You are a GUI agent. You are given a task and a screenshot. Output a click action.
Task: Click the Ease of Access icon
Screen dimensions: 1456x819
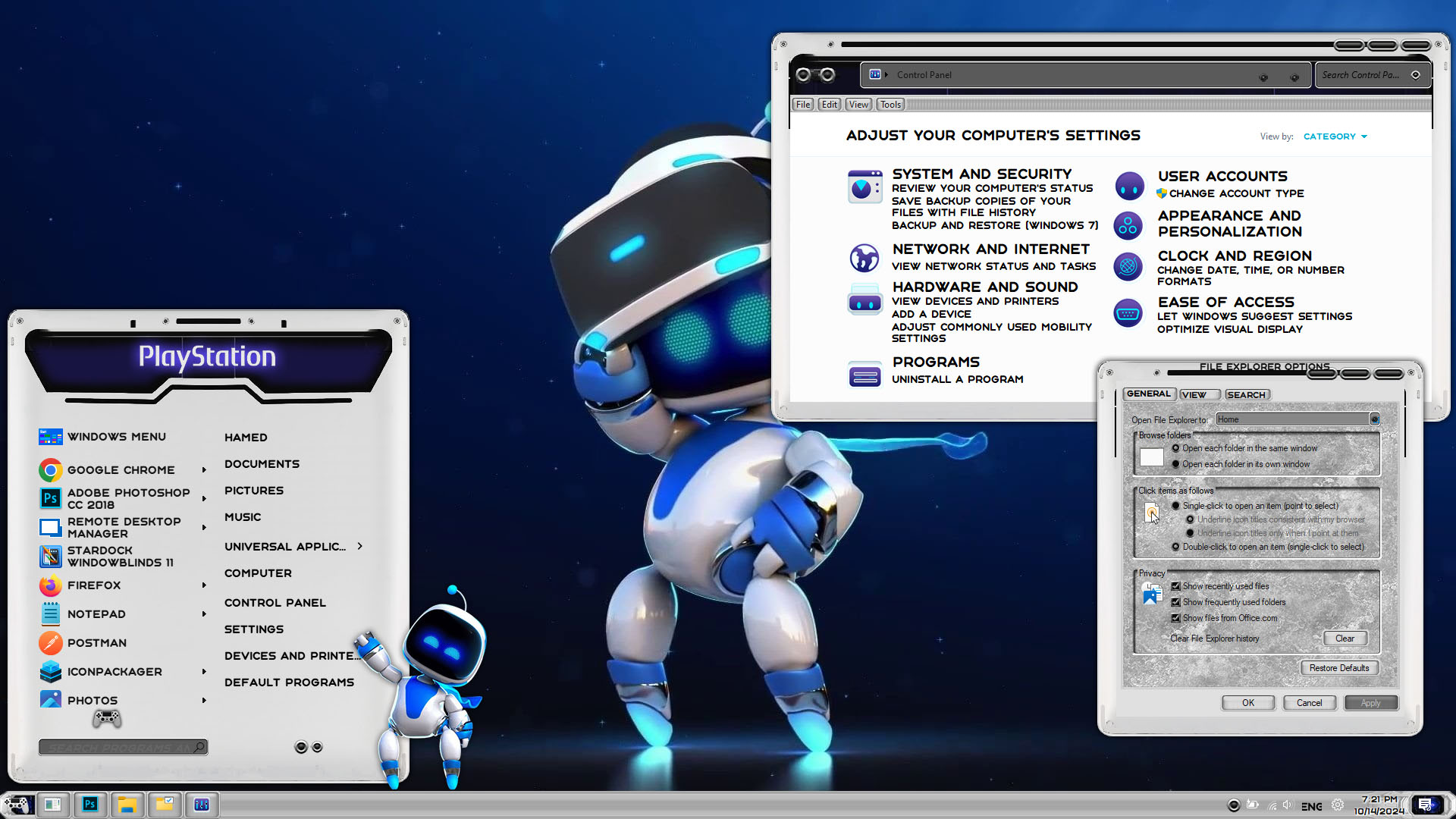(1128, 313)
